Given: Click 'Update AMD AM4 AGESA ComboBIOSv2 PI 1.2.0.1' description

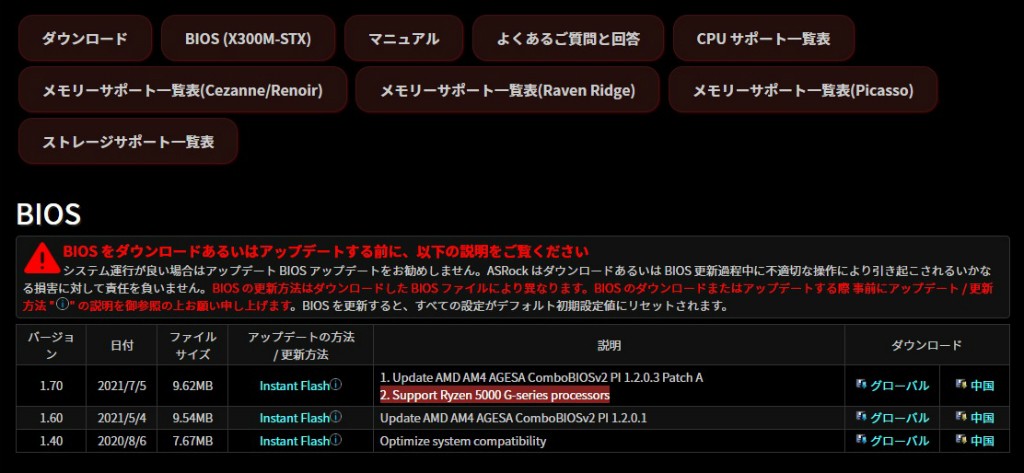Looking at the screenshot, I should click(x=513, y=417).
